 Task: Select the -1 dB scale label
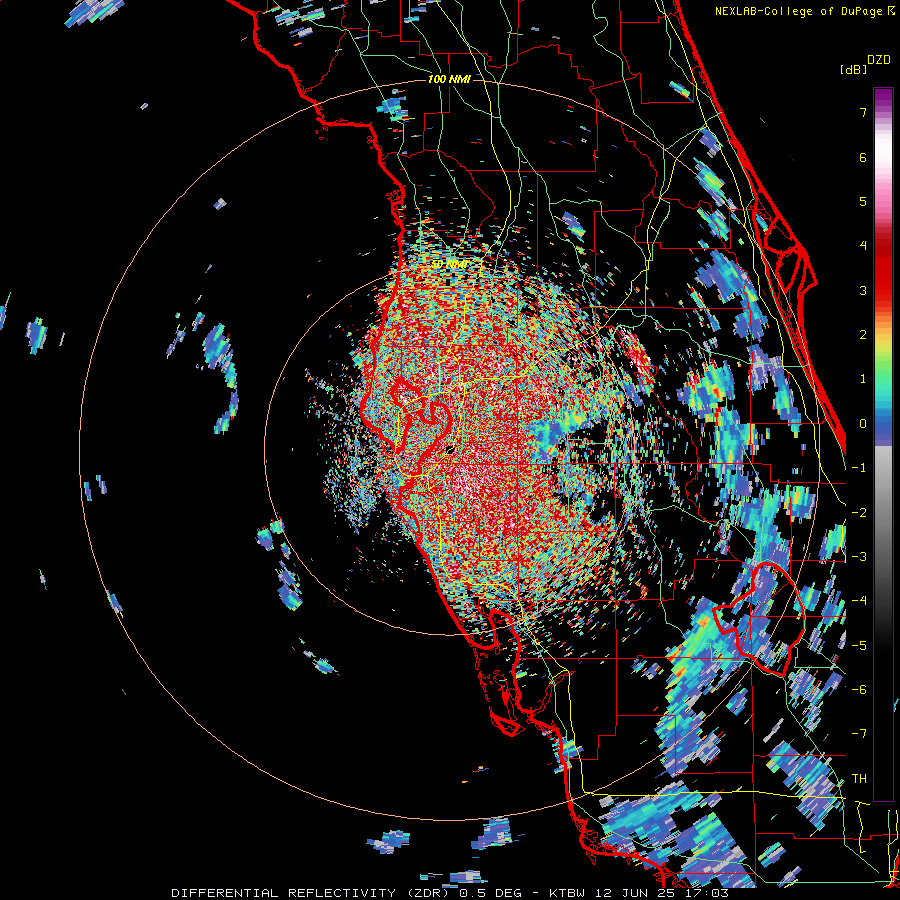(859, 468)
